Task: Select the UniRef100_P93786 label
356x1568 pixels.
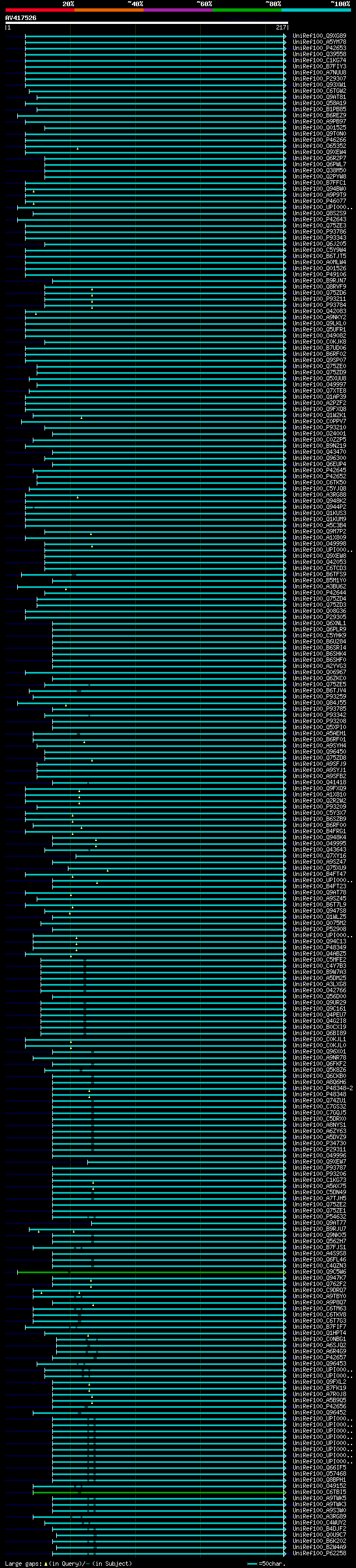Action: [x=319, y=232]
